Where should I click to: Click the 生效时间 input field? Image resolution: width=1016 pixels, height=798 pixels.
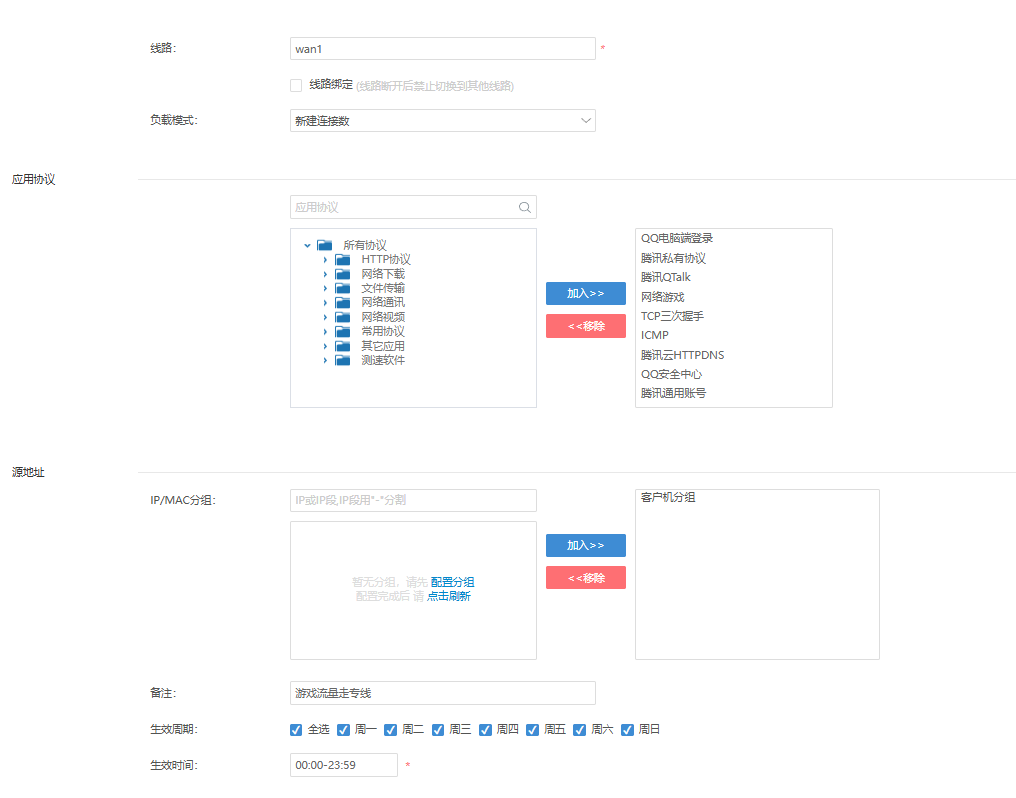tap(343, 765)
